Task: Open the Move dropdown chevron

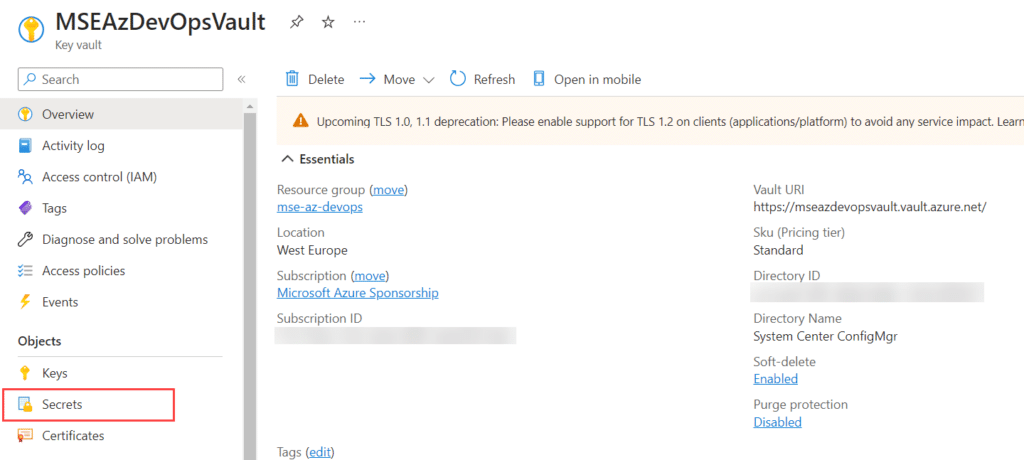Action: [428, 80]
